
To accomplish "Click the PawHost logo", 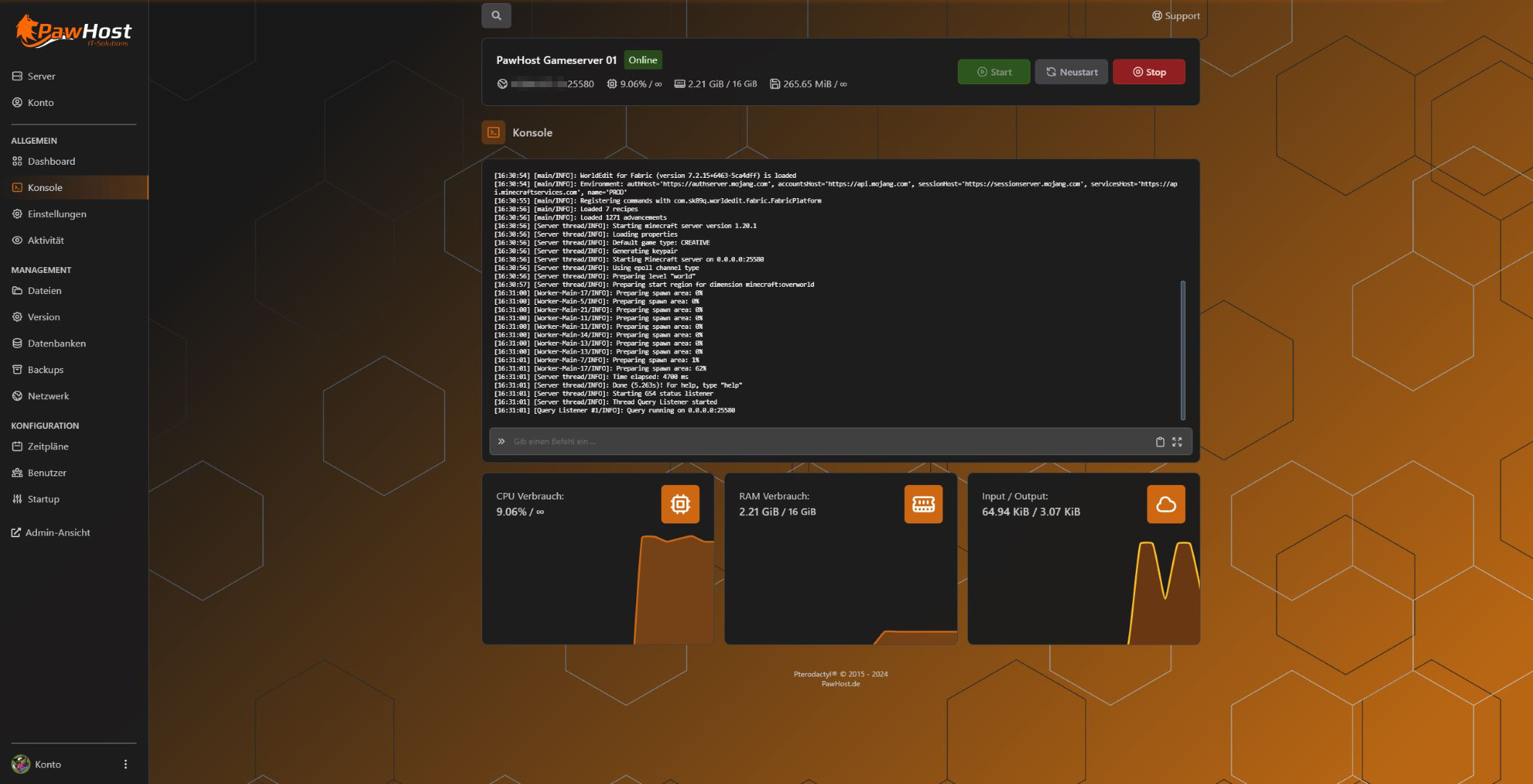I will pyautogui.click(x=73, y=32).
